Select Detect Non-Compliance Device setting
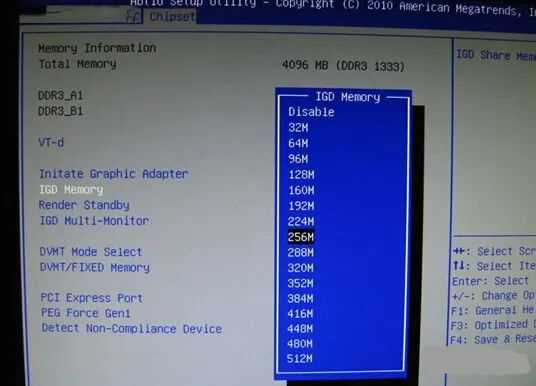 [132, 329]
